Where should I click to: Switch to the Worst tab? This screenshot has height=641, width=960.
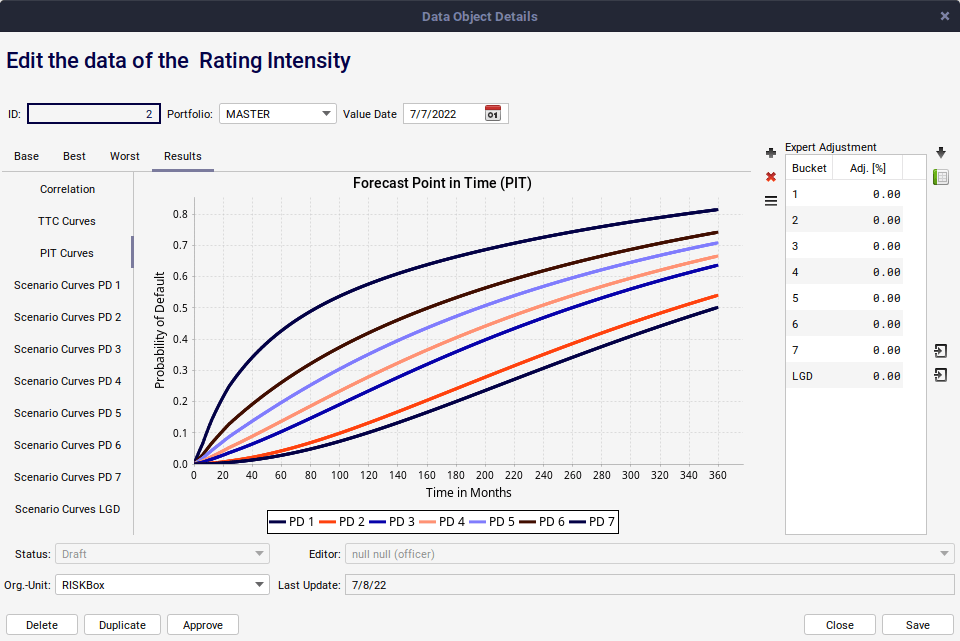(125, 156)
